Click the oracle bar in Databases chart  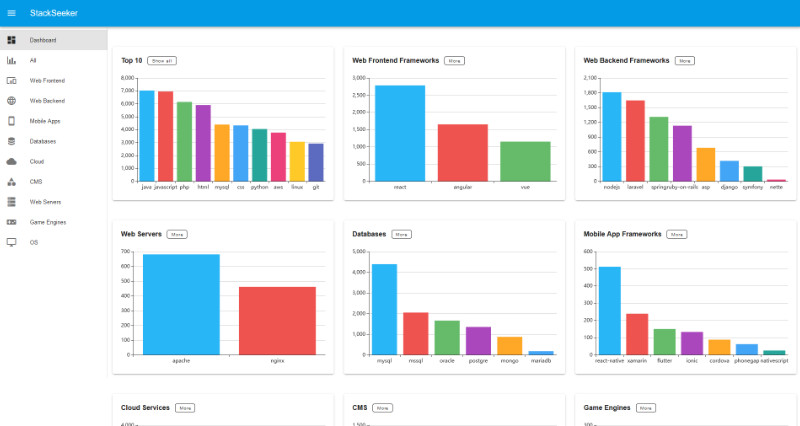447,338
